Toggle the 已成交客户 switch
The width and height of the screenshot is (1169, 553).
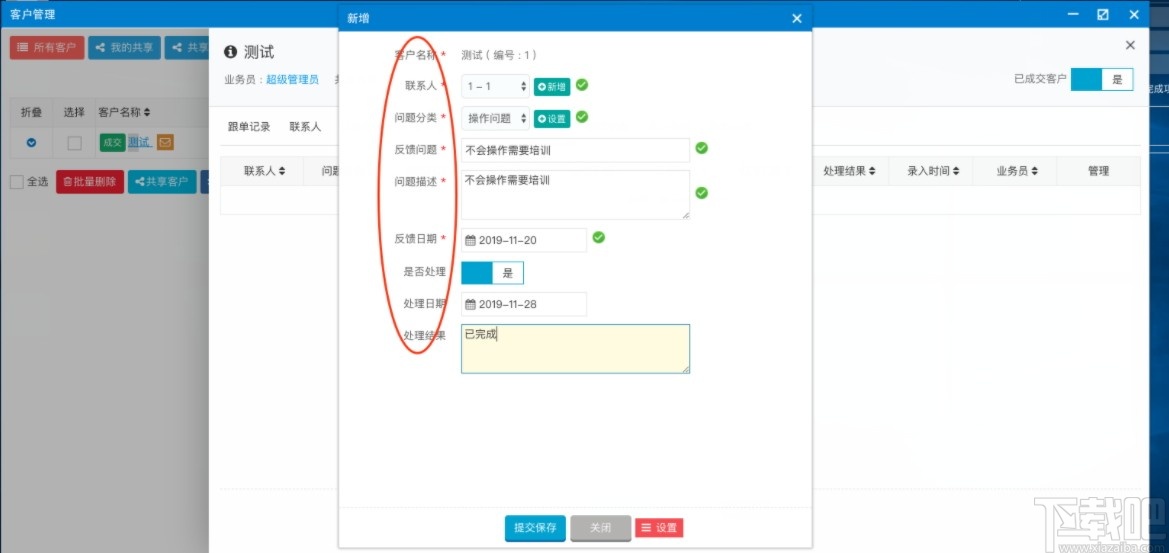coord(1102,80)
